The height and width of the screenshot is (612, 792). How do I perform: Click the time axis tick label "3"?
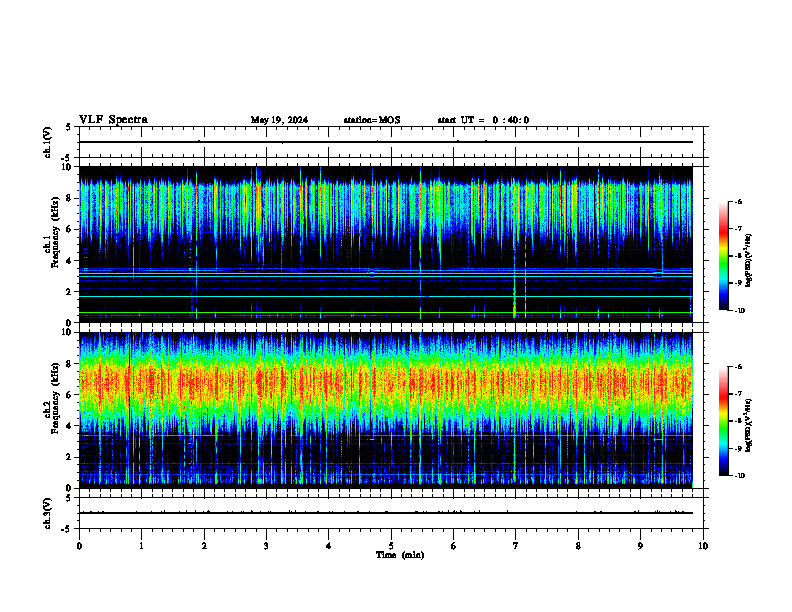pos(266,546)
